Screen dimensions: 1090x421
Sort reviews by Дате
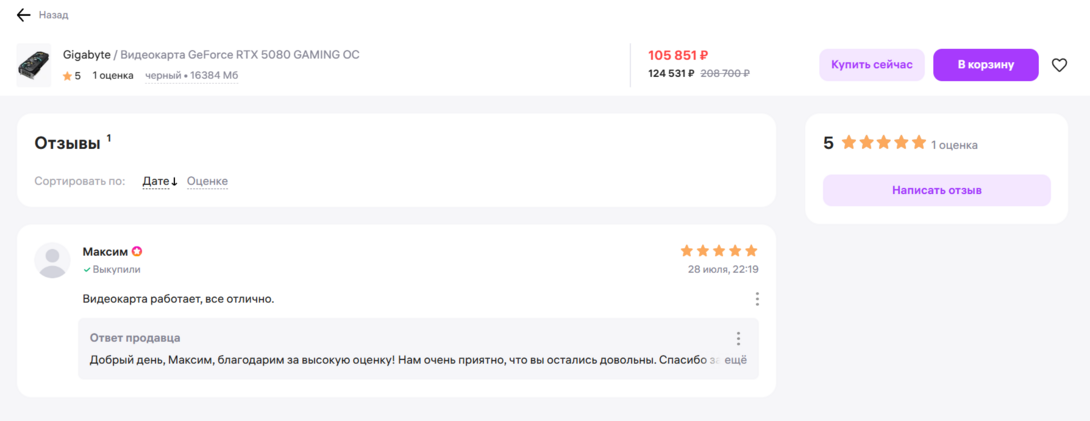159,181
